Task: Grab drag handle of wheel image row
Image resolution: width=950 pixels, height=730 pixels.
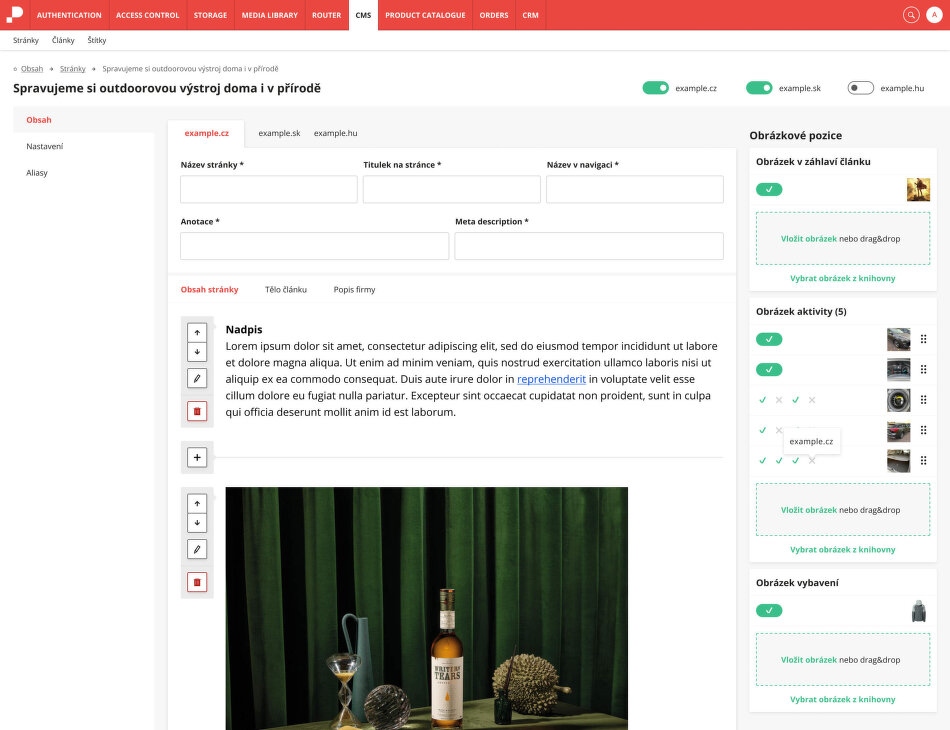Action: [x=923, y=400]
